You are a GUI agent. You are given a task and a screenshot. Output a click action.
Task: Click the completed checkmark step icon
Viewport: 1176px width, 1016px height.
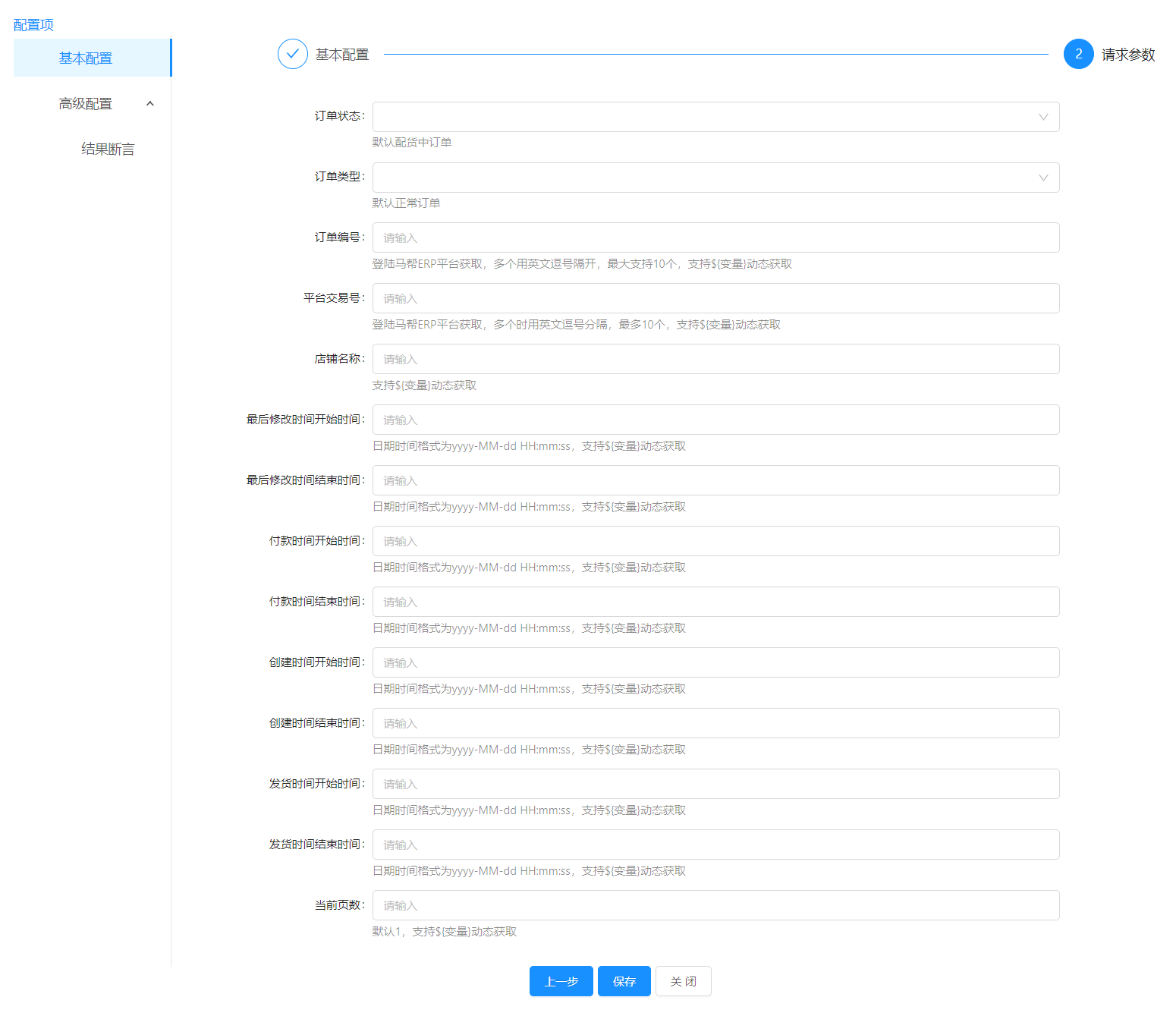292,54
